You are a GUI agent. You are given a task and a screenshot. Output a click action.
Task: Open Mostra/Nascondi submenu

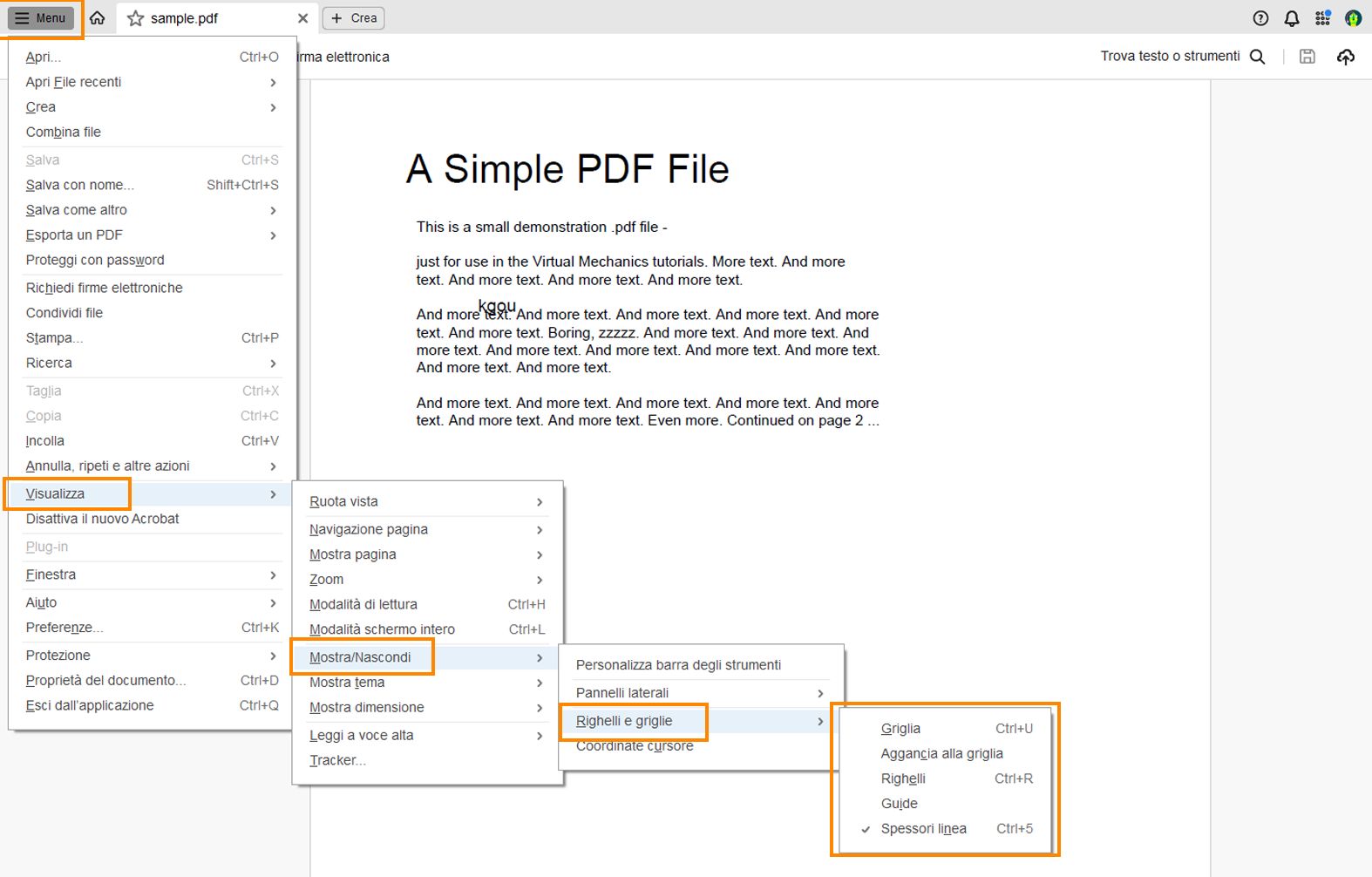(427, 657)
